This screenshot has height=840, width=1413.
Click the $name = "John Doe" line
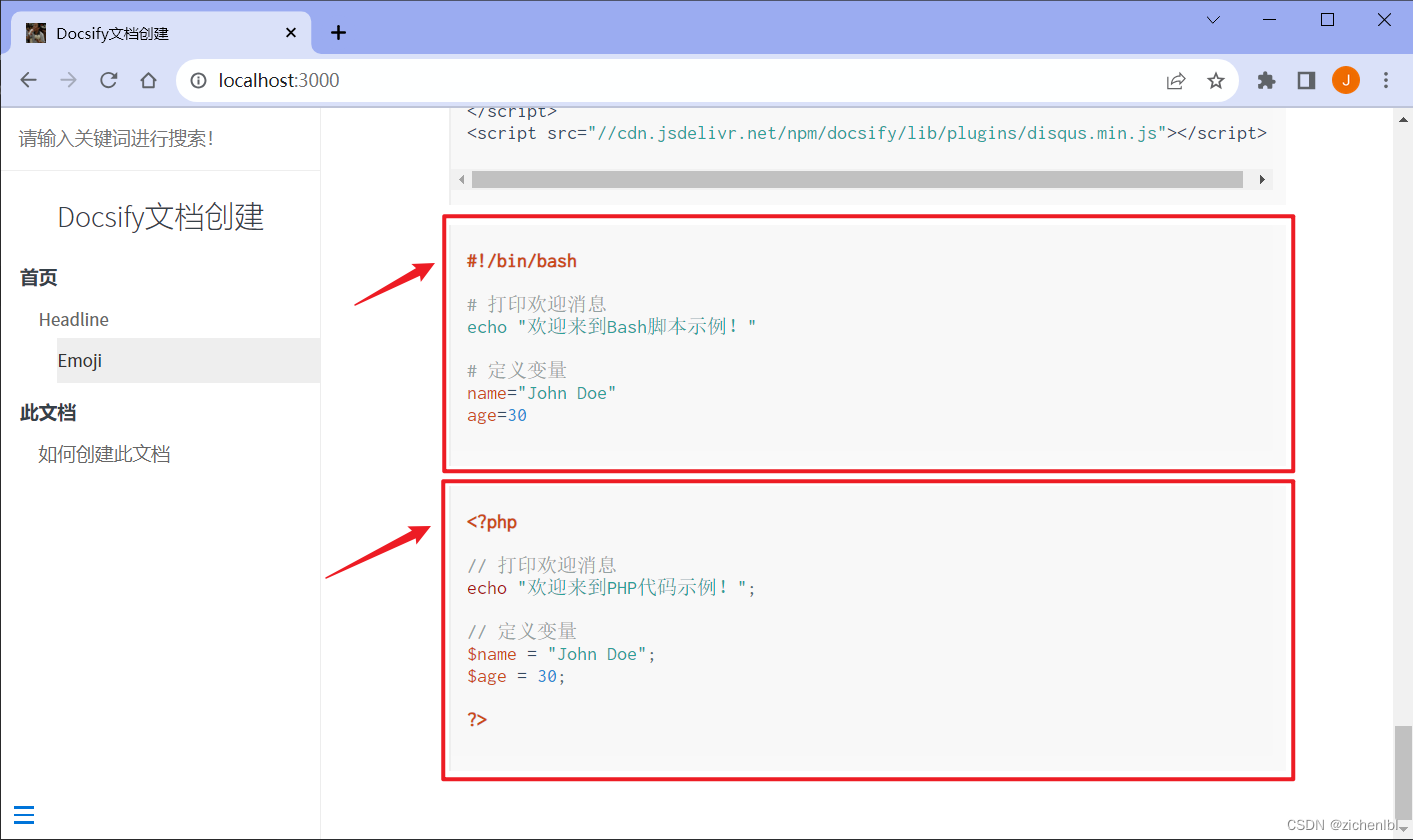point(562,654)
